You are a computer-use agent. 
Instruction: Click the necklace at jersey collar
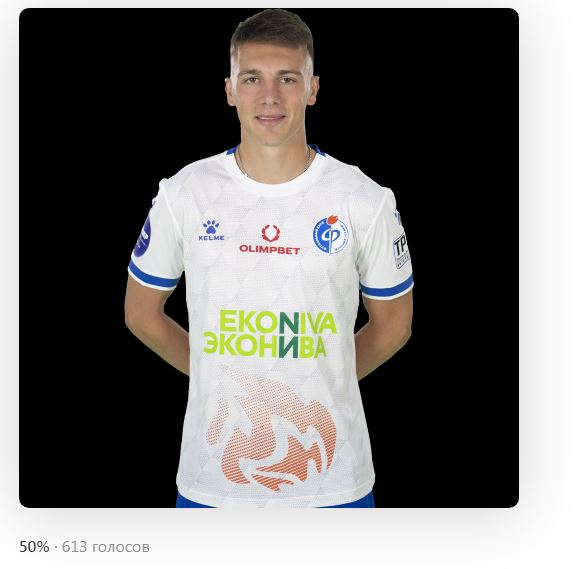[274, 163]
